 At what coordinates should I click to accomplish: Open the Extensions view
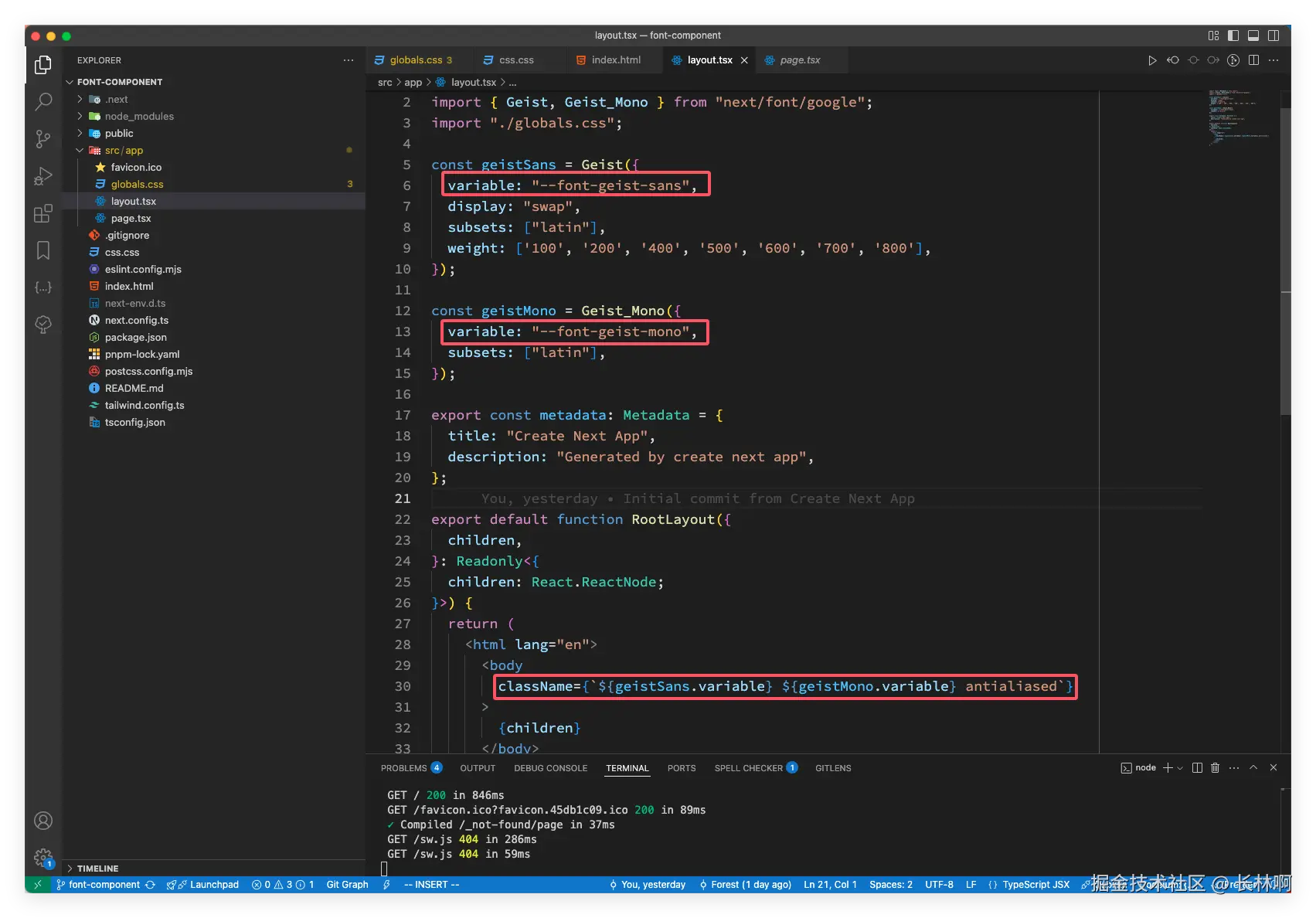point(43,213)
